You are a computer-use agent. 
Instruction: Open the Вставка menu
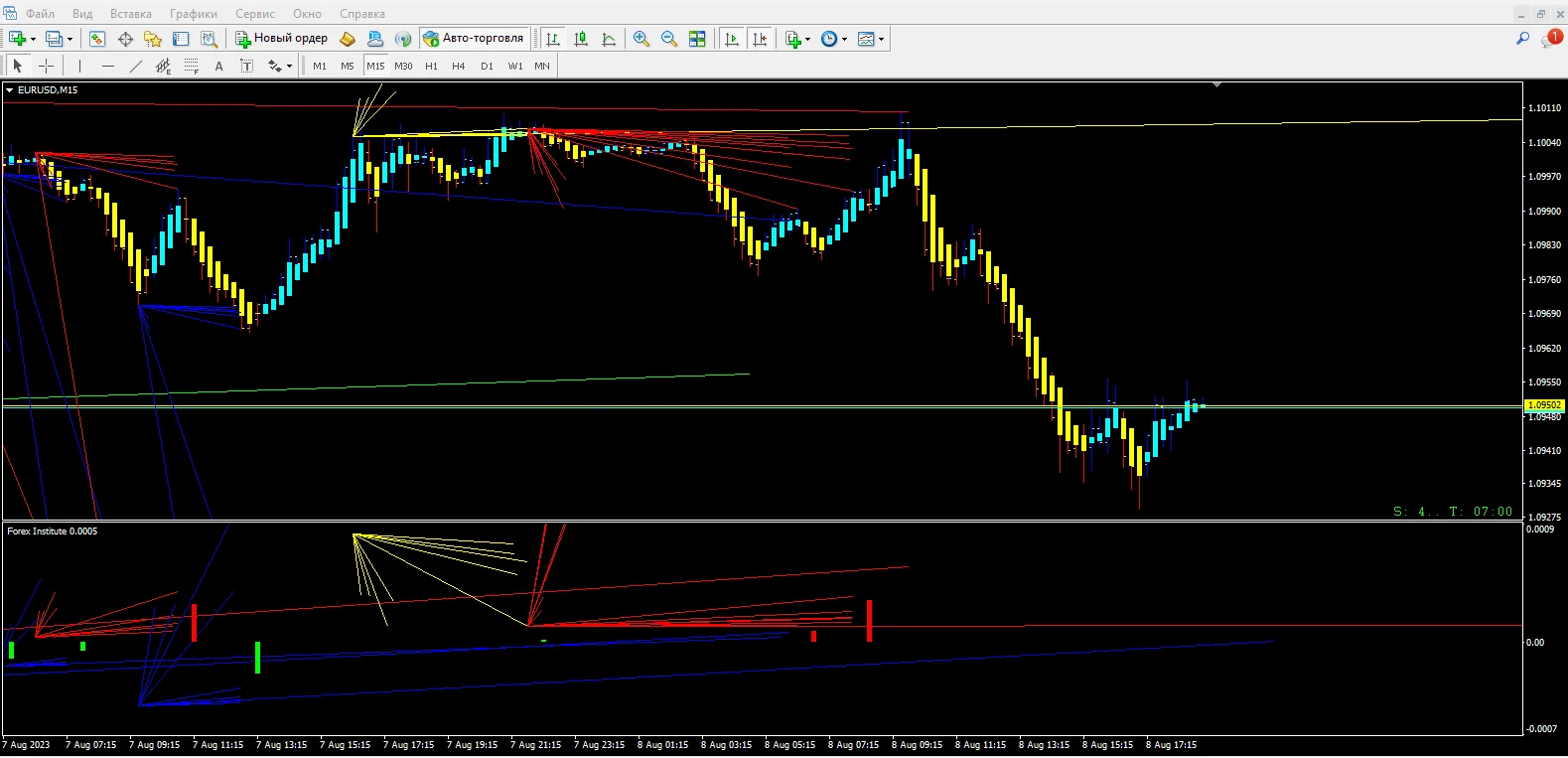click(131, 14)
